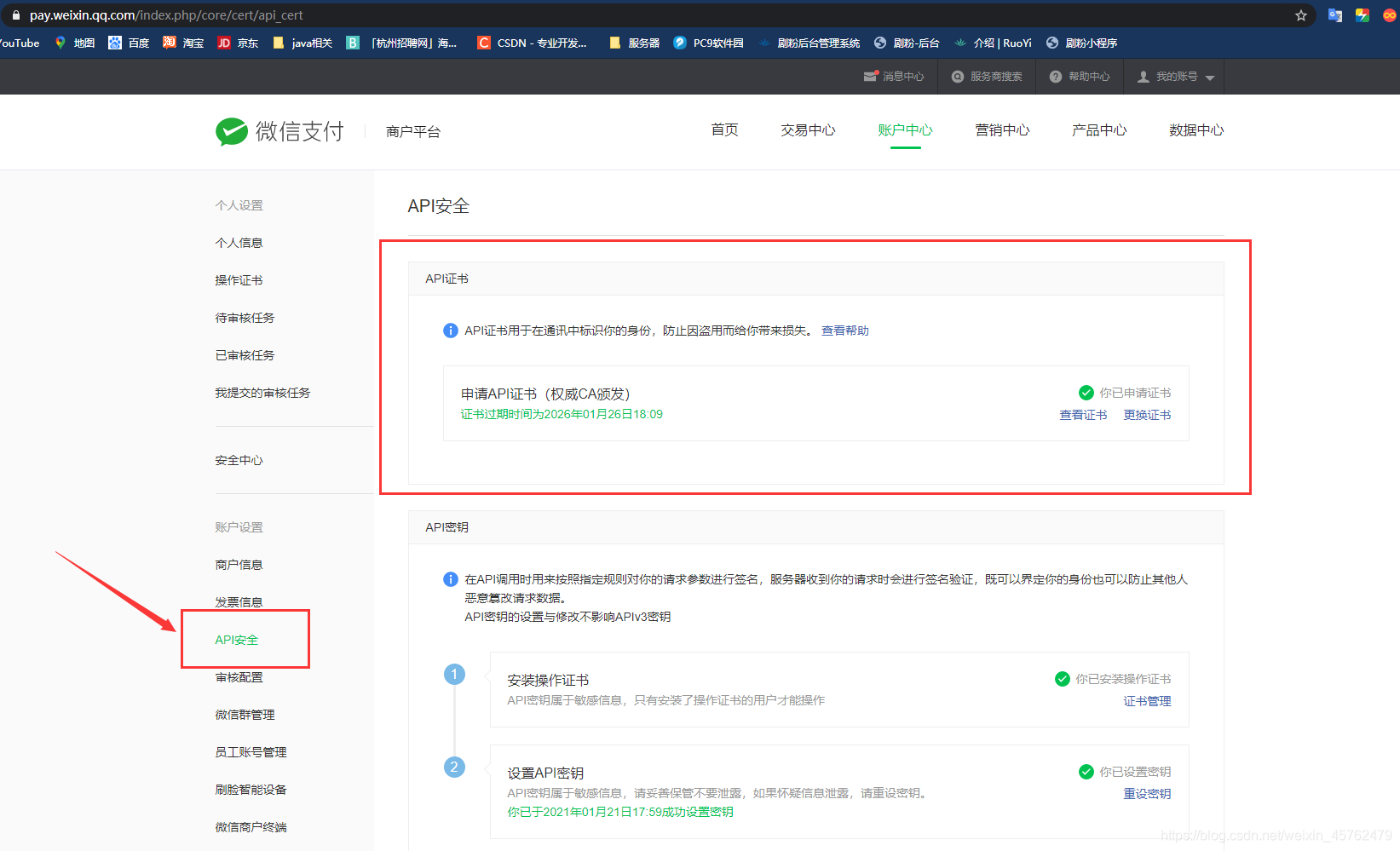Screen dimensions: 1400x851
Task: Go to 产品中心 tab
Action: pyautogui.click(x=1099, y=130)
